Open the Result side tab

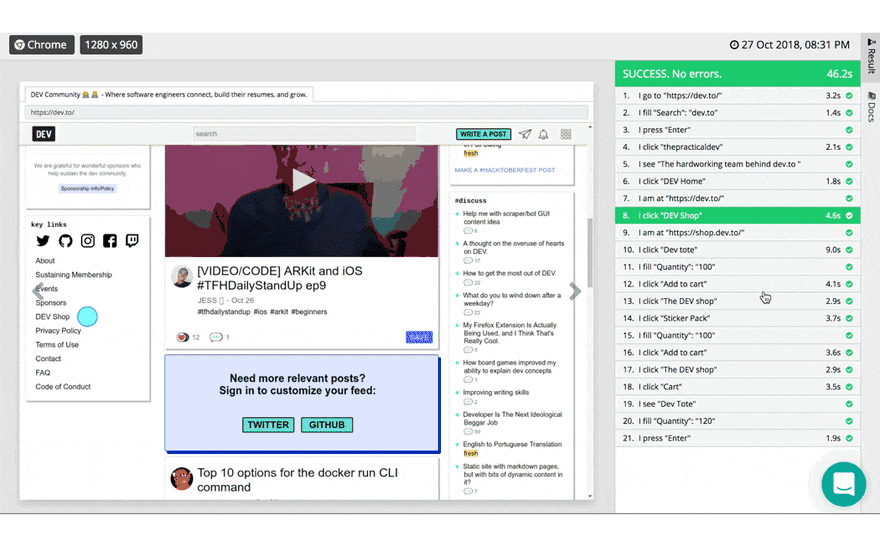(871, 57)
